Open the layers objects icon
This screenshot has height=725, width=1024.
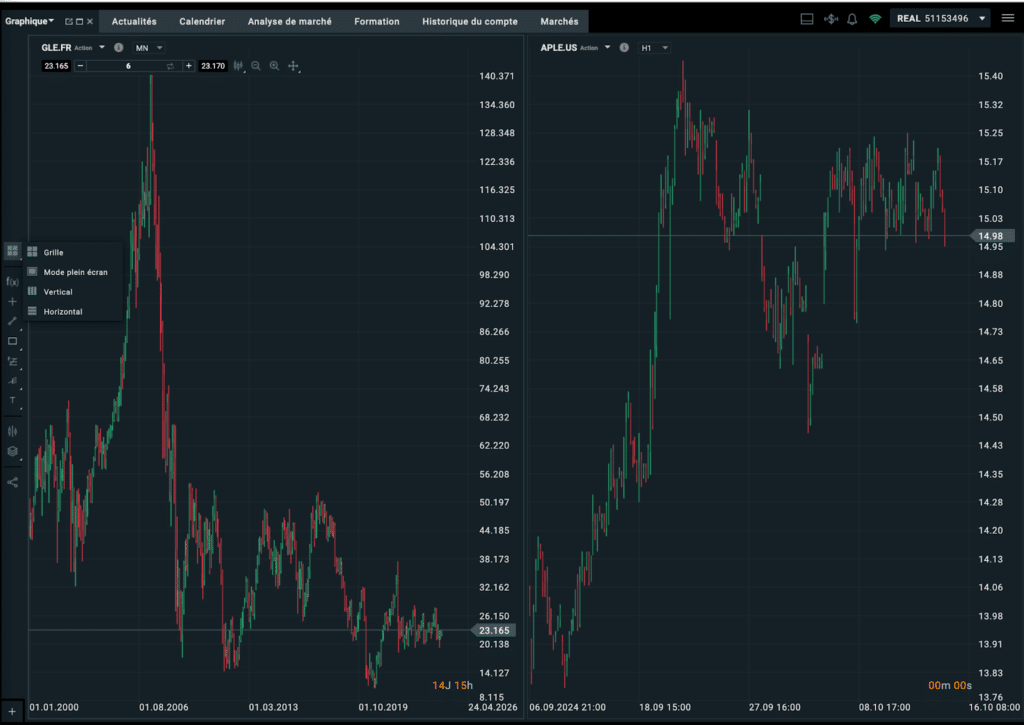click(x=12, y=451)
